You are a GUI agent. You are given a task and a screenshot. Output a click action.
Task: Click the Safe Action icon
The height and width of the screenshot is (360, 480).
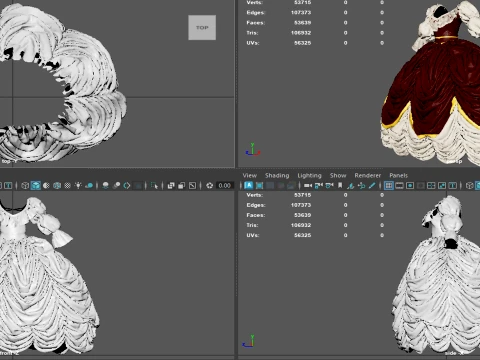pyautogui.click(x=442, y=185)
